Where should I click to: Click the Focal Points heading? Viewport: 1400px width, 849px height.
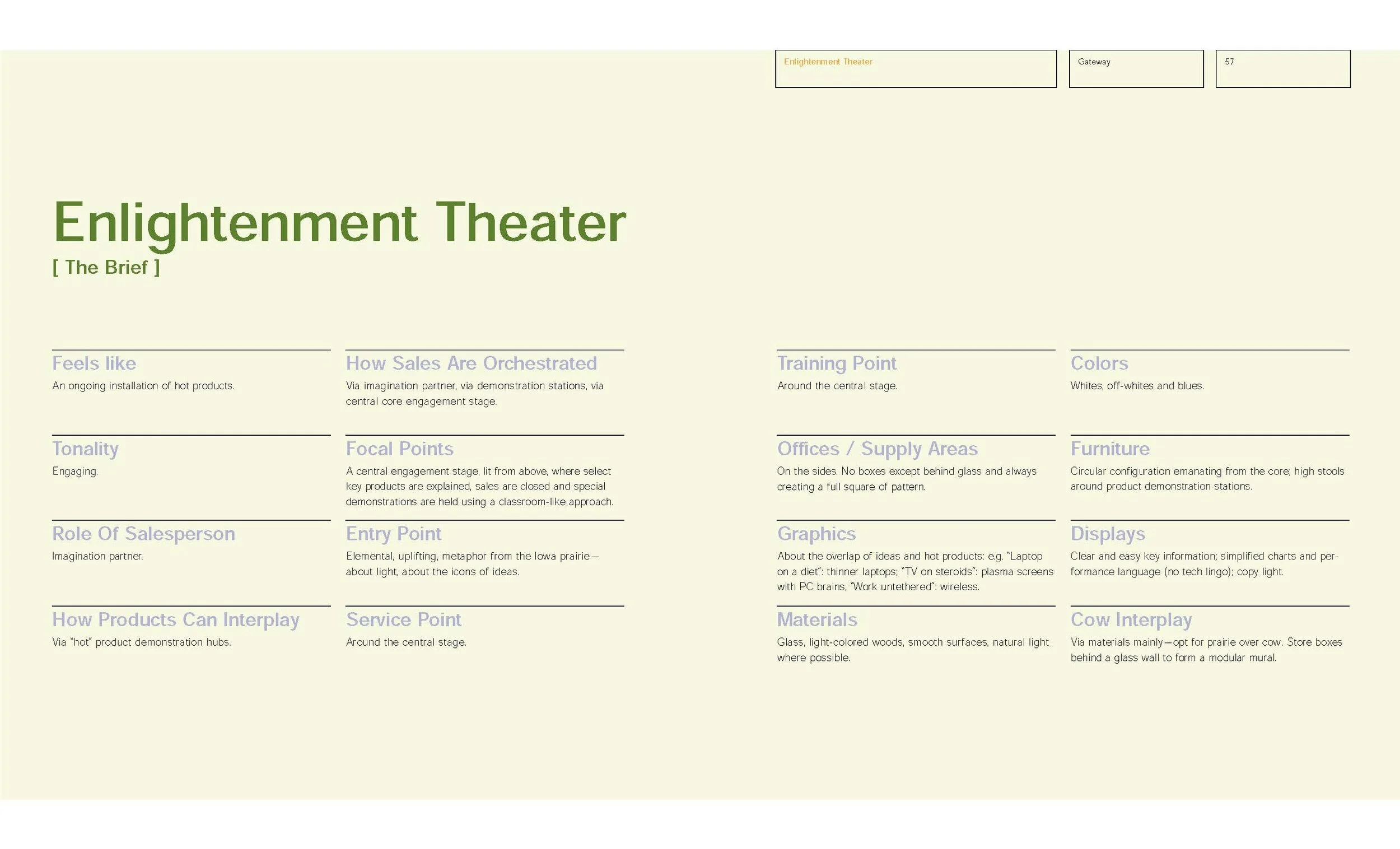click(399, 449)
